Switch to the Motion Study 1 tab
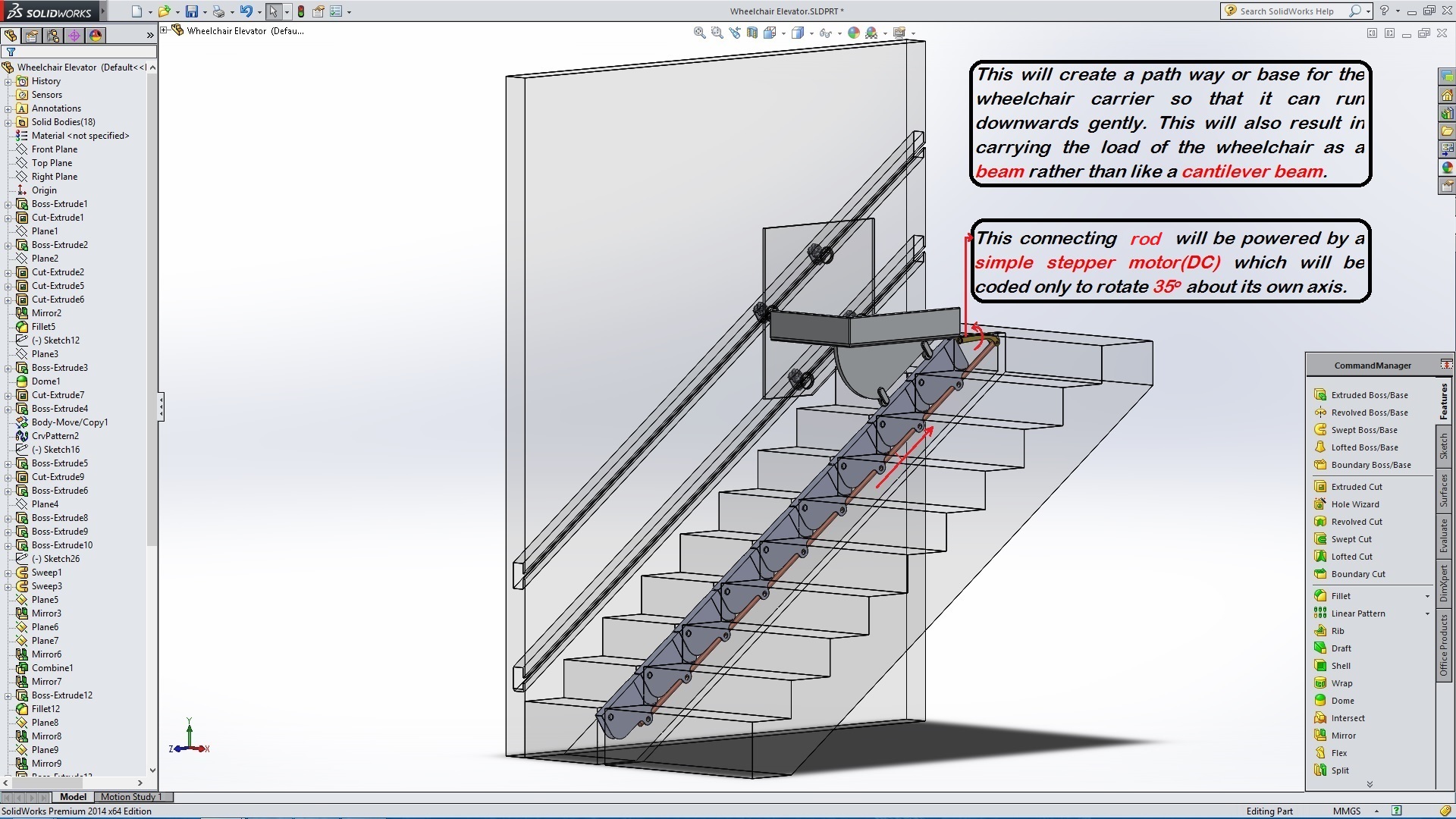Image resolution: width=1456 pixels, height=819 pixels. click(x=132, y=797)
